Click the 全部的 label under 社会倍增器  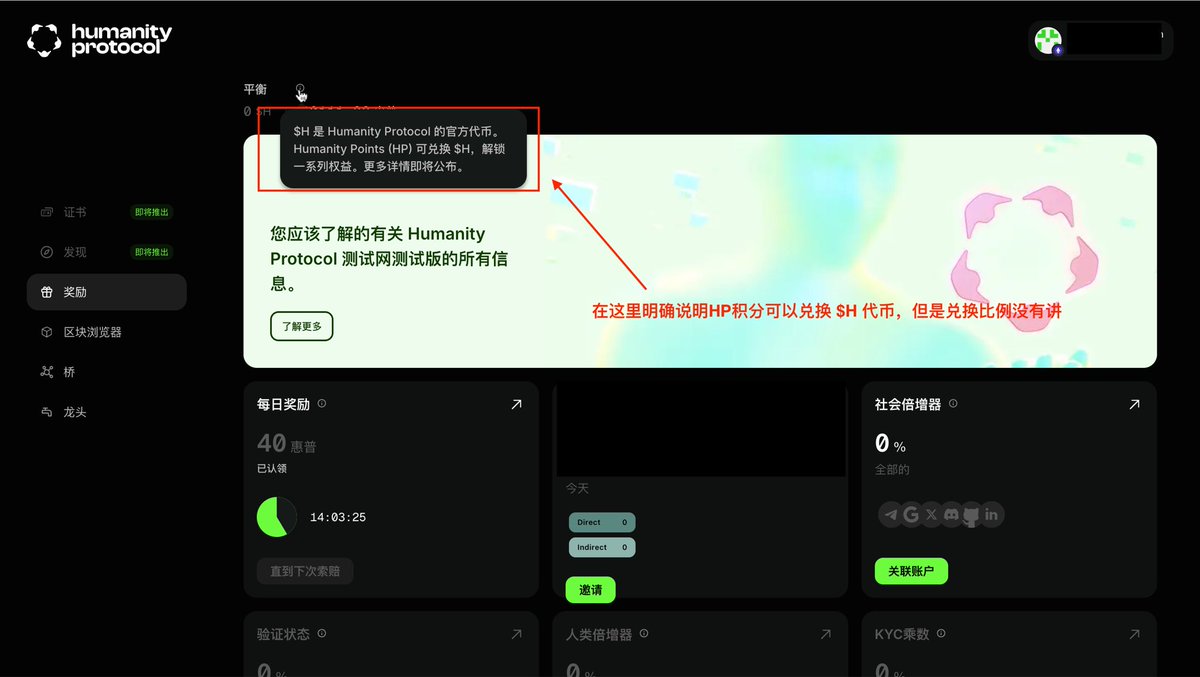(892, 470)
